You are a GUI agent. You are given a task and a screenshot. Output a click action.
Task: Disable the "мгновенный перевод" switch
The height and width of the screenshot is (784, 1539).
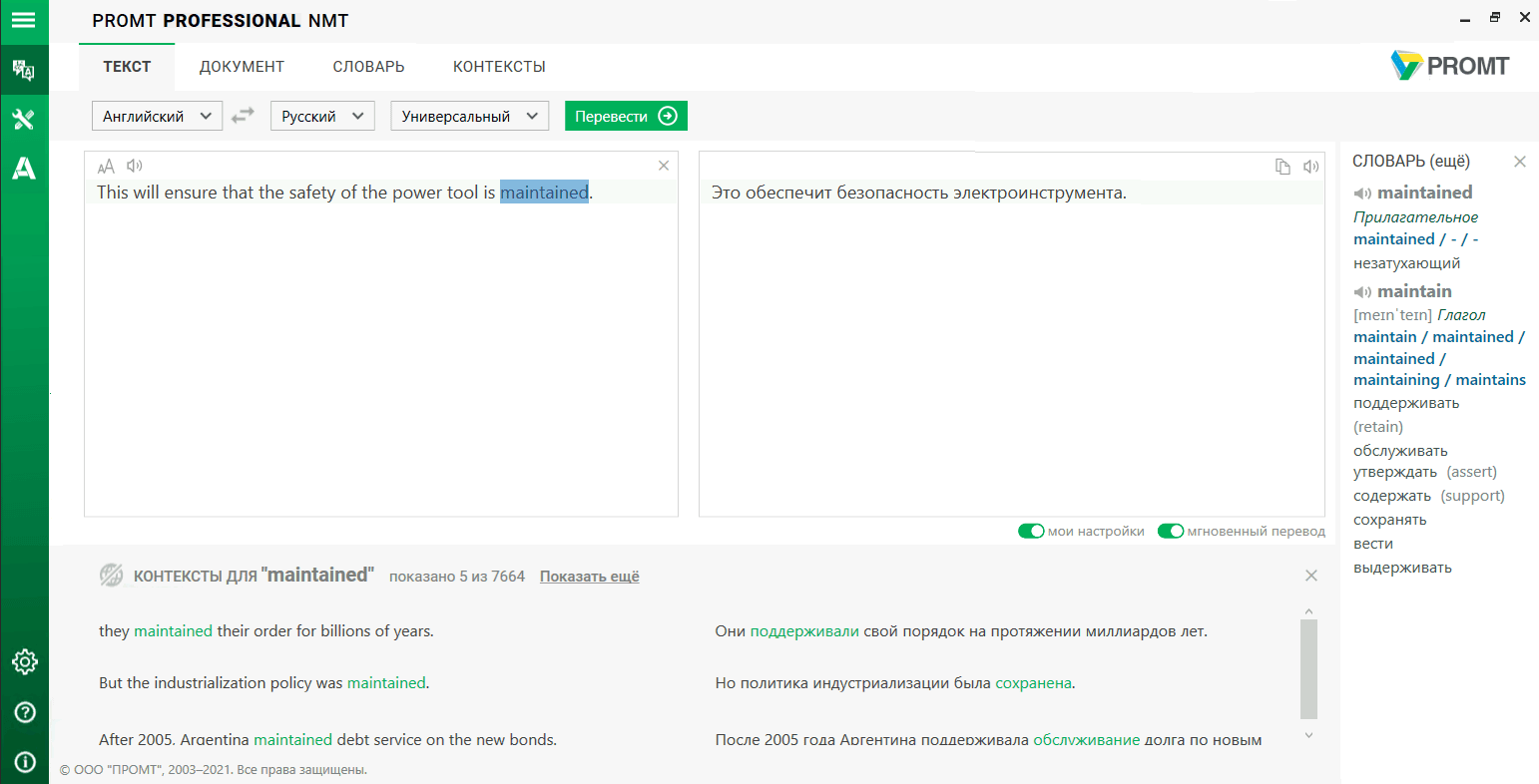coord(1170,531)
